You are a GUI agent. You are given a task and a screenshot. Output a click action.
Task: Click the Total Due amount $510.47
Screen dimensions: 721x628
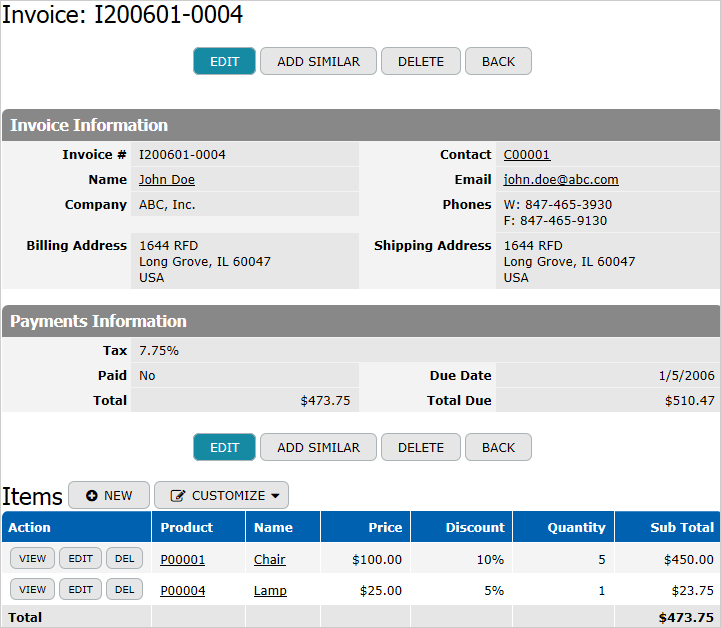coord(690,400)
